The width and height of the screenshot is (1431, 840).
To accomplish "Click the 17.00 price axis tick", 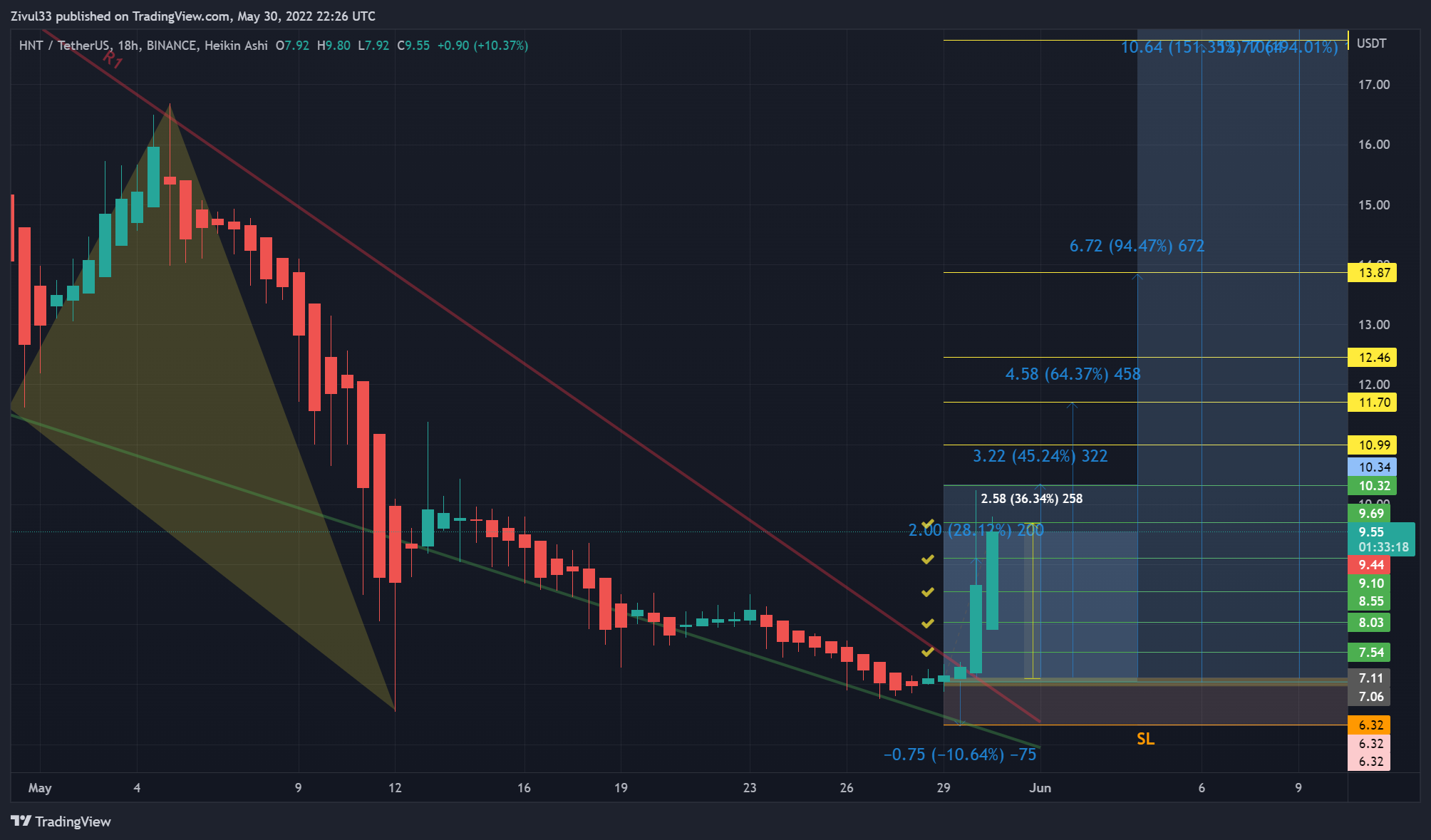I will (1373, 85).
